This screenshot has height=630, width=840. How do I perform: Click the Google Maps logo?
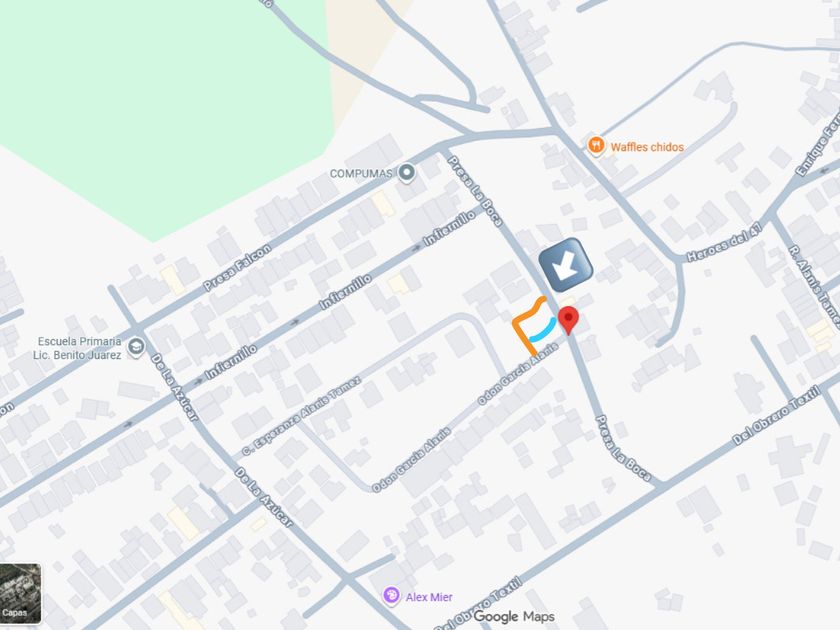(x=514, y=617)
